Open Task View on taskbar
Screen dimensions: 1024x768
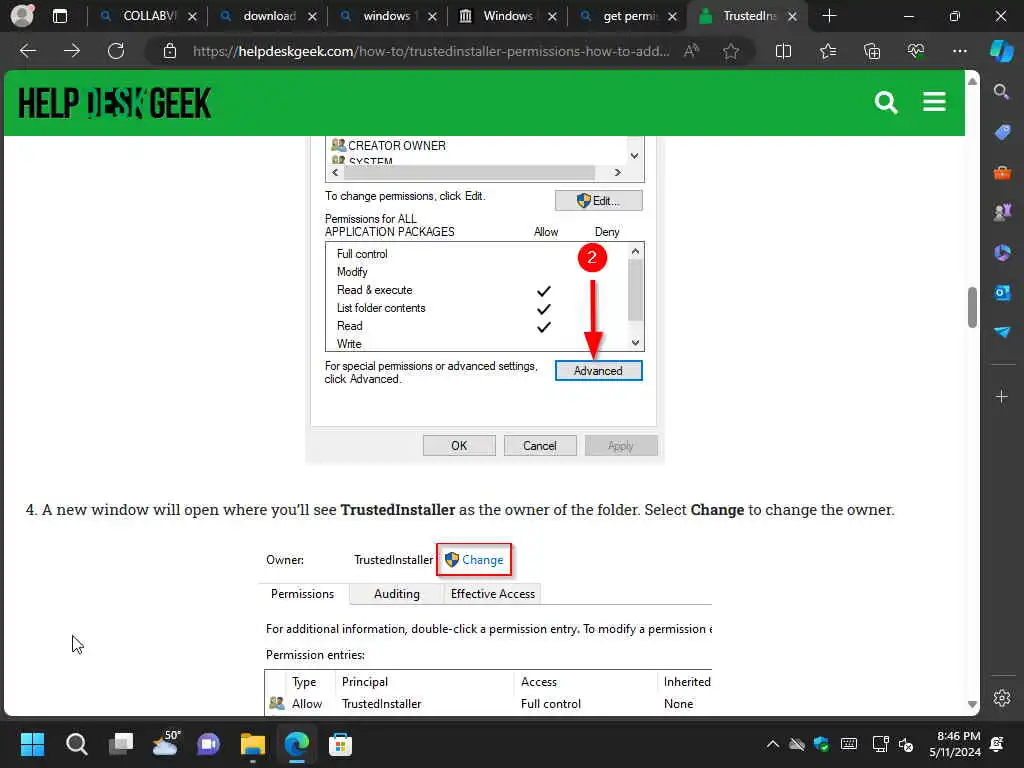(x=121, y=744)
